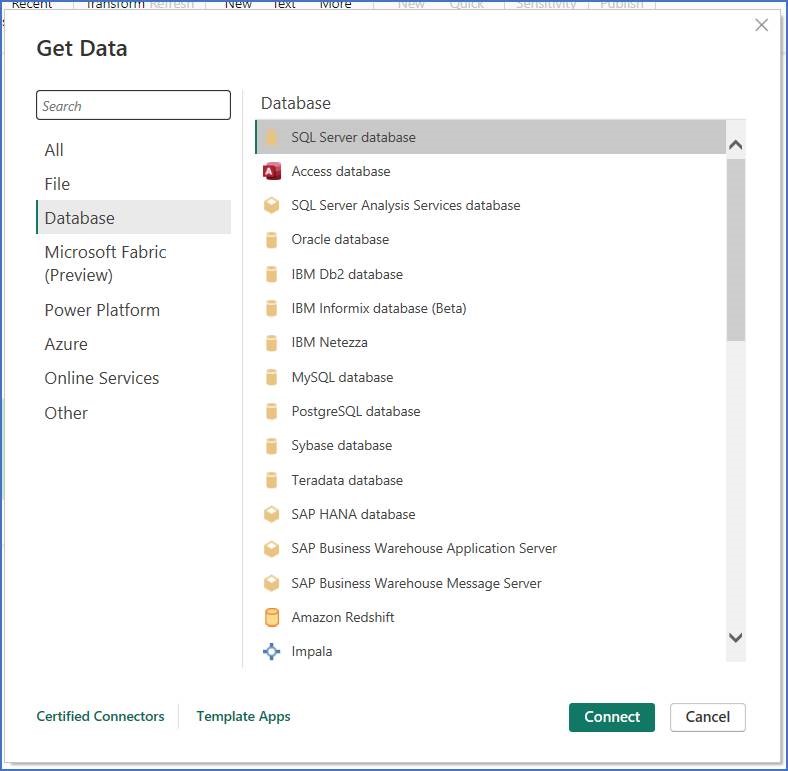Click the SAP HANA database cube icon

pyautogui.click(x=271, y=515)
